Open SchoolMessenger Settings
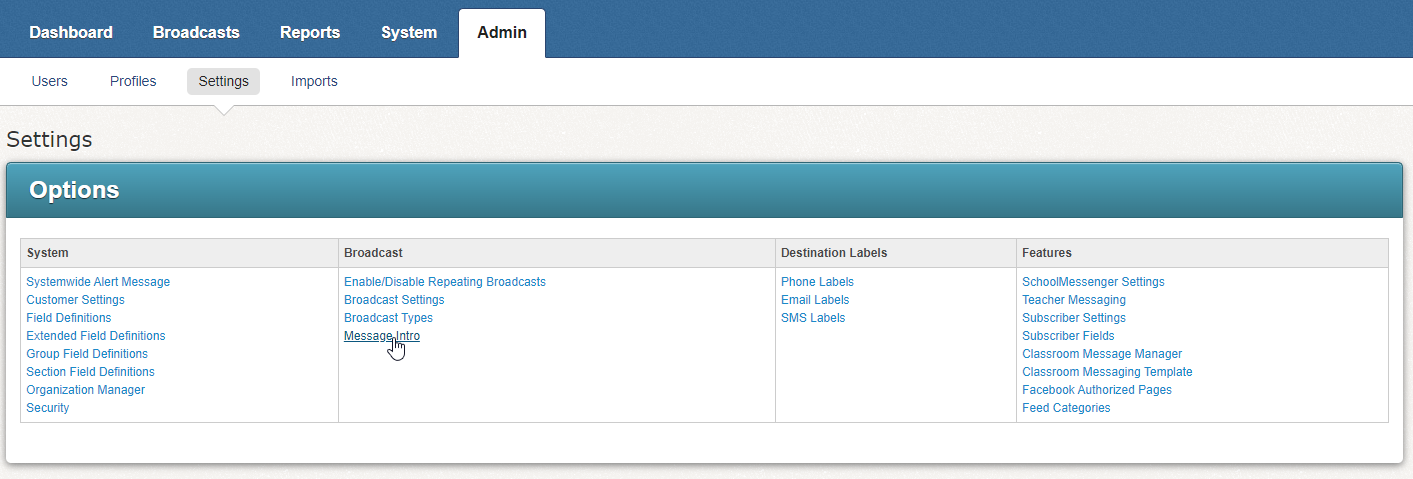The height and width of the screenshot is (479, 1413). point(1093,282)
